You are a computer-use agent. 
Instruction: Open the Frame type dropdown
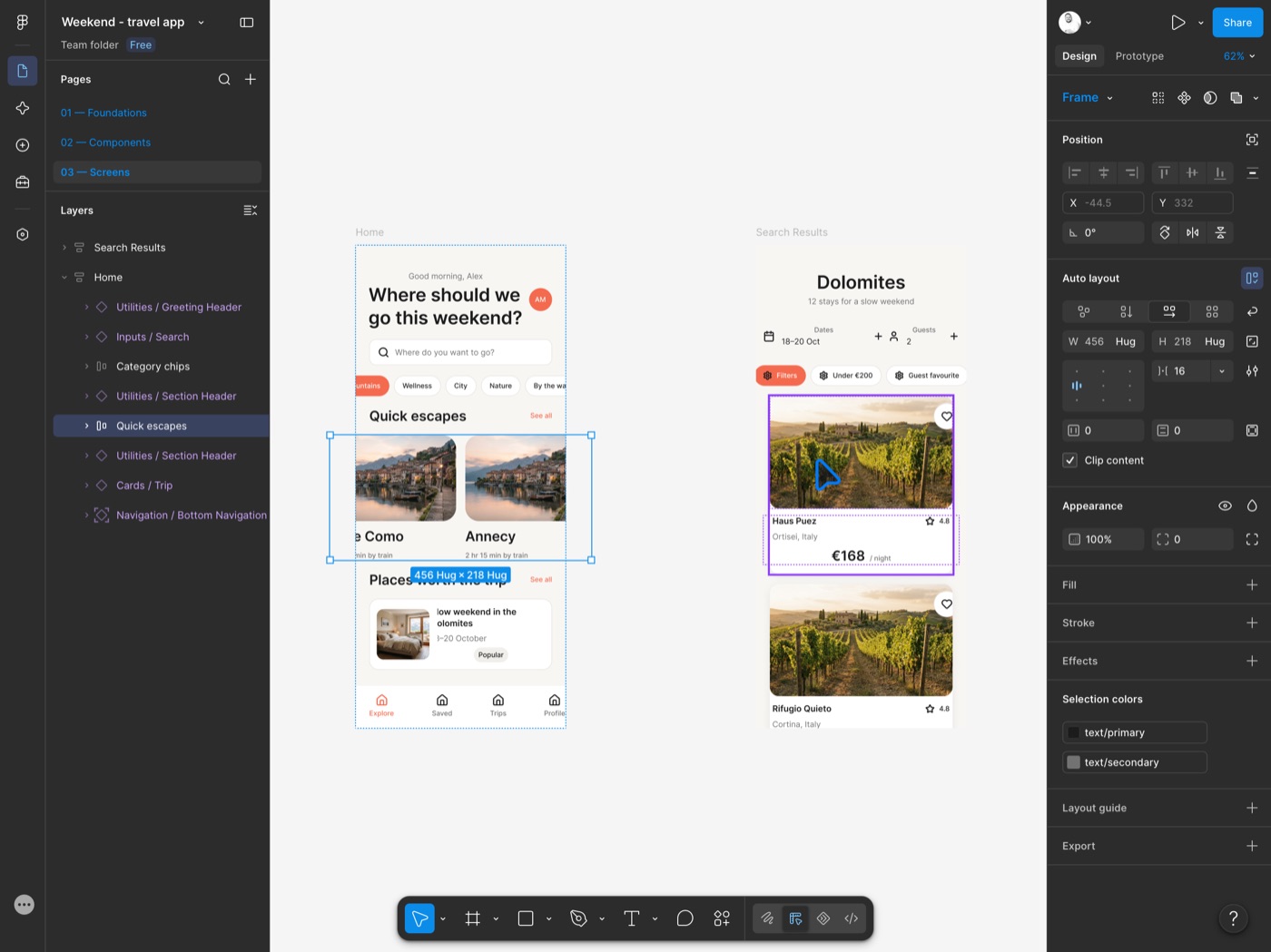(x=1088, y=97)
